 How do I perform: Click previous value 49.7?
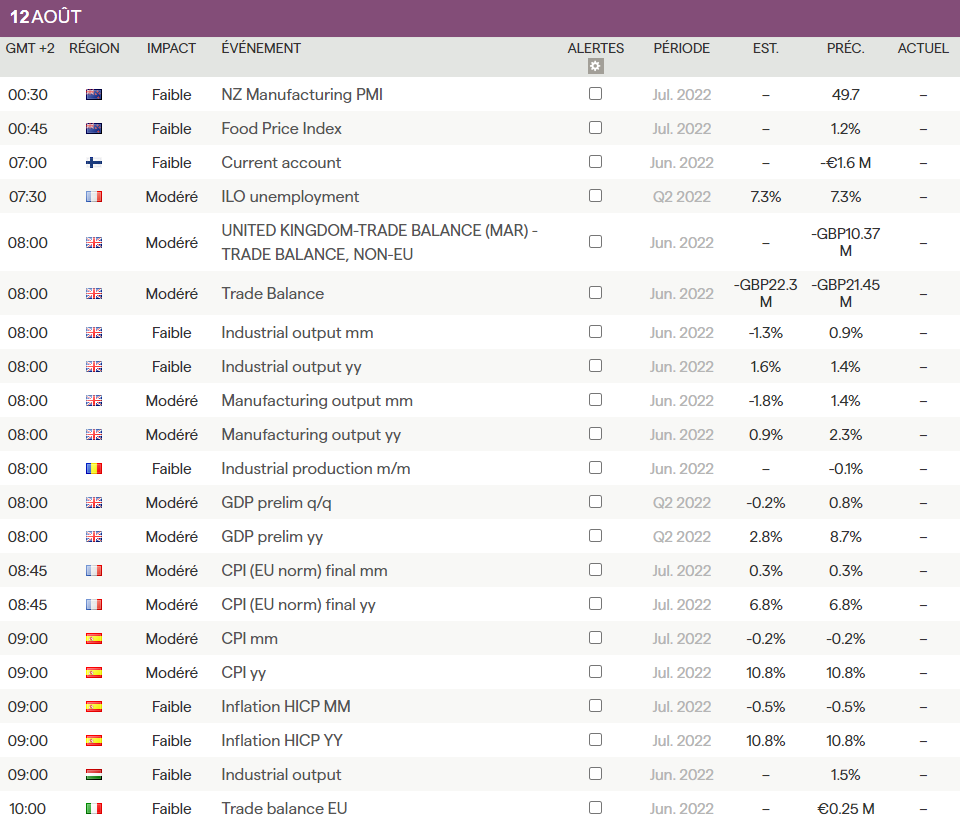click(x=846, y=95)
